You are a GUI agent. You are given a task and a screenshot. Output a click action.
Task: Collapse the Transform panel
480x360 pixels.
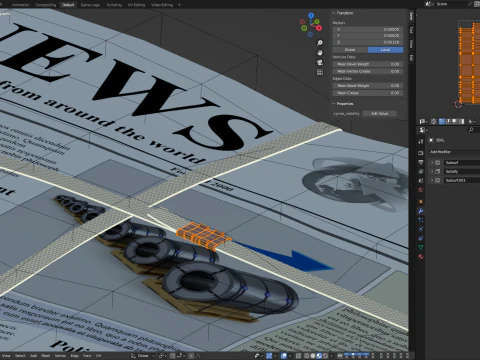(x=334, y=13)
